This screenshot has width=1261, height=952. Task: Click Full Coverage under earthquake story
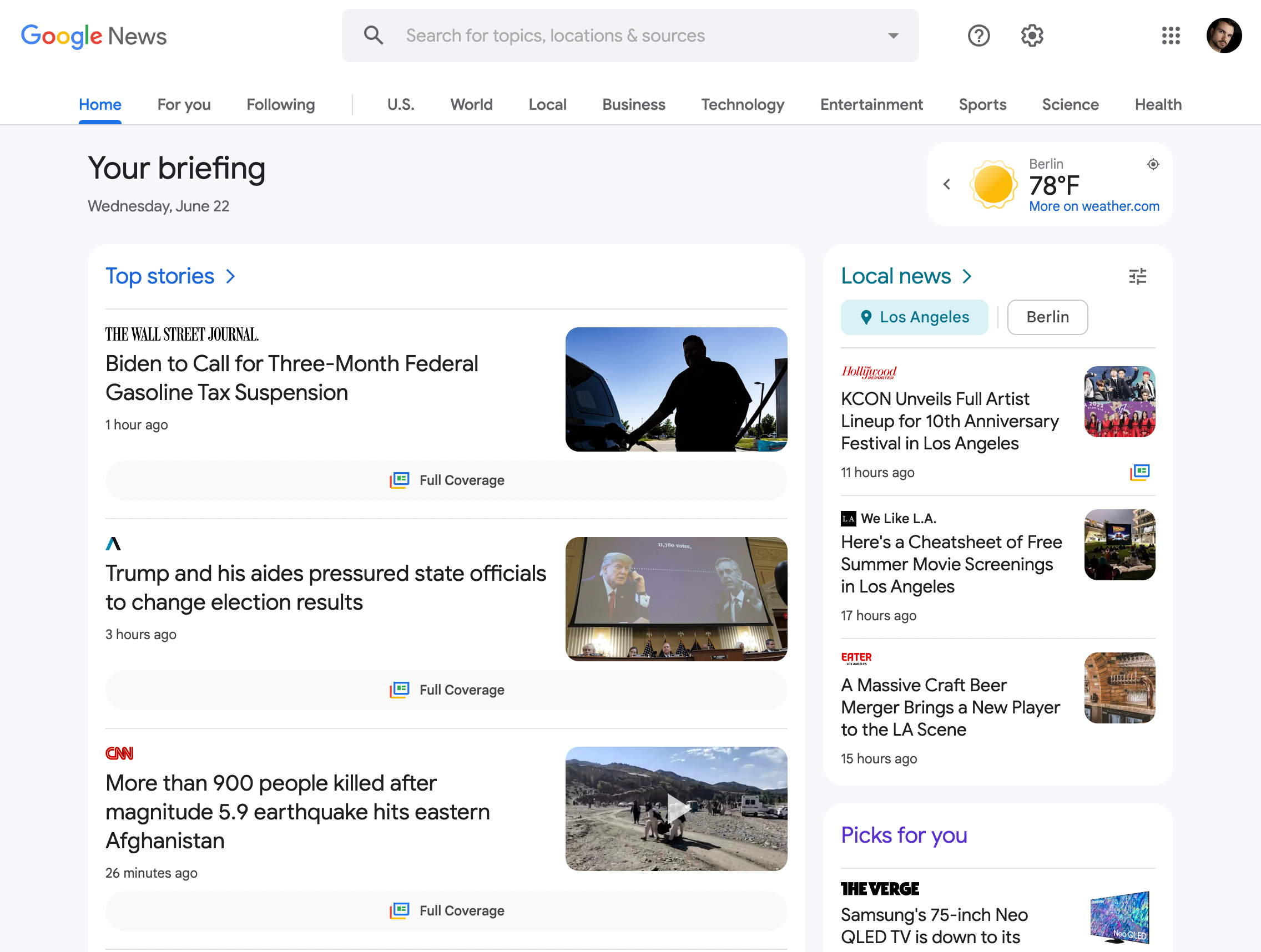click(446, 910)
